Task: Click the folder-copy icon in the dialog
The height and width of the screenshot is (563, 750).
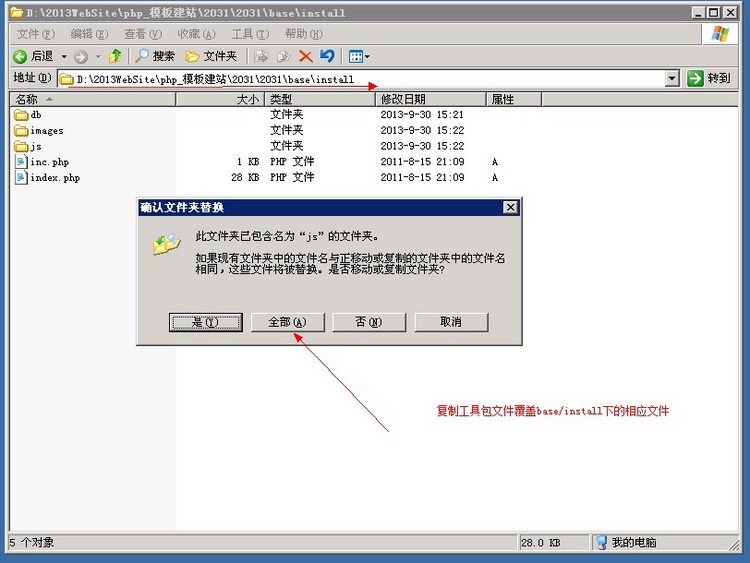Action: pyautogui.click(x=166, y=244)
